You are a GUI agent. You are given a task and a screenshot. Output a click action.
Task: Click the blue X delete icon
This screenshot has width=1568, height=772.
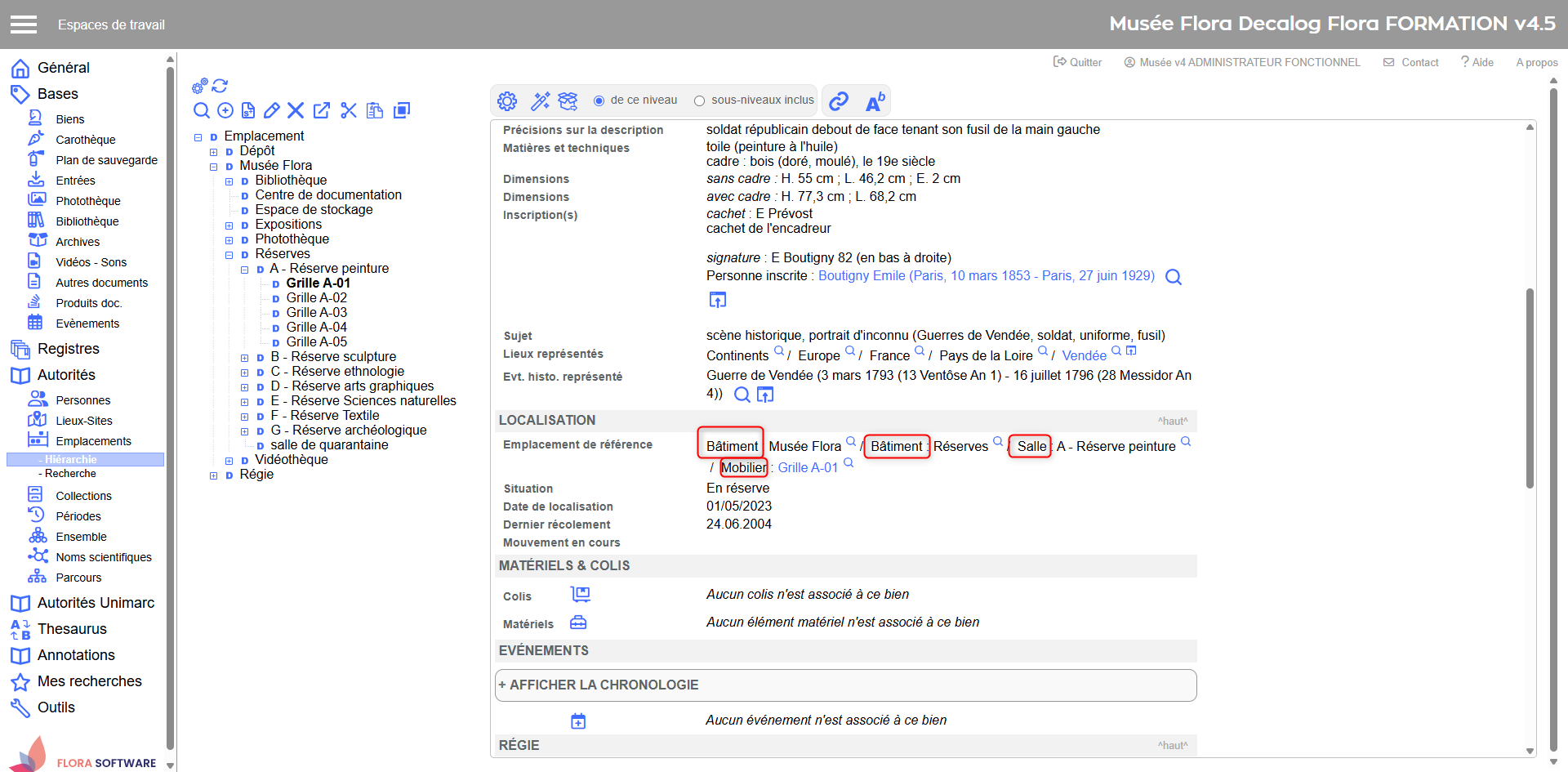296,110
